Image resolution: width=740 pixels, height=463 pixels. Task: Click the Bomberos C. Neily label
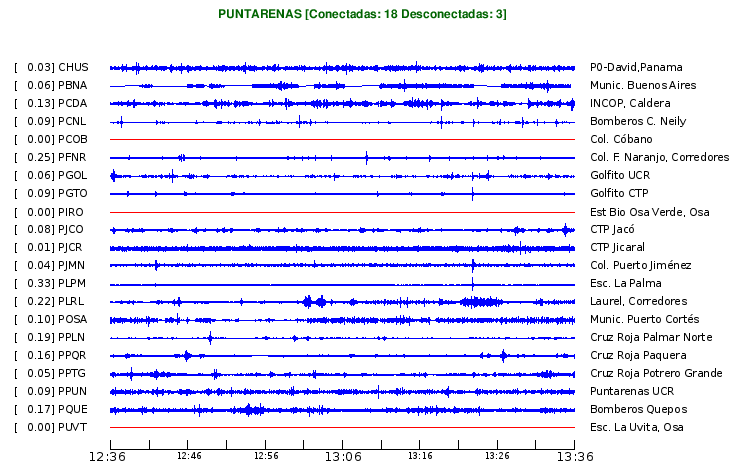[x=638, y=121]
